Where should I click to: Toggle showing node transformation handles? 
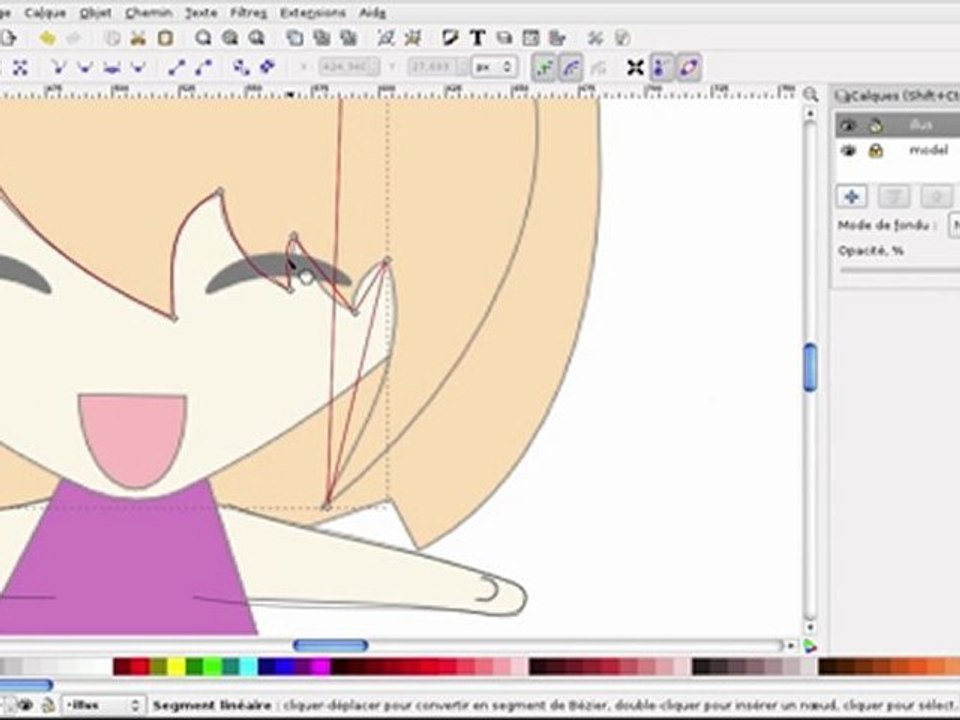tap(636, 67)
